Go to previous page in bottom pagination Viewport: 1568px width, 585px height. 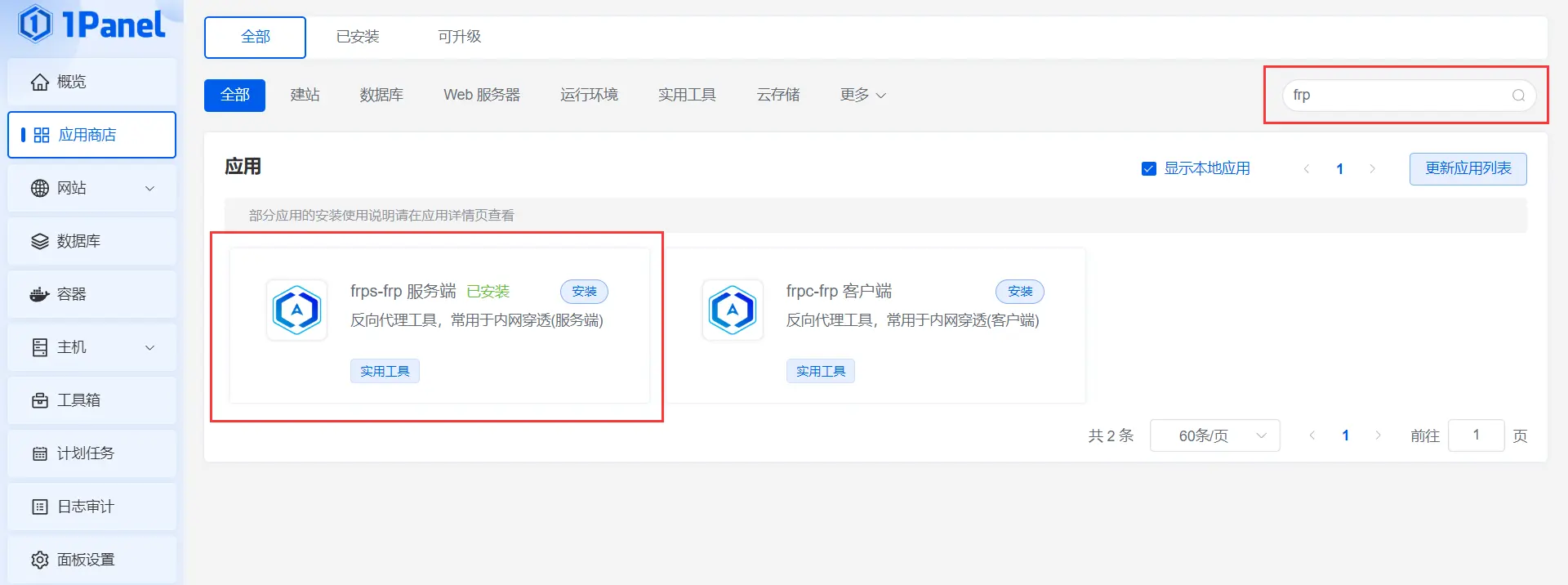tap(1312, 435)
